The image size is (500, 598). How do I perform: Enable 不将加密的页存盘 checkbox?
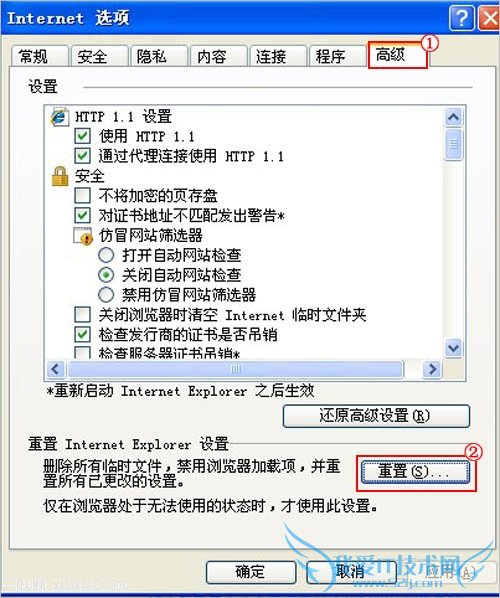[82, 196]
